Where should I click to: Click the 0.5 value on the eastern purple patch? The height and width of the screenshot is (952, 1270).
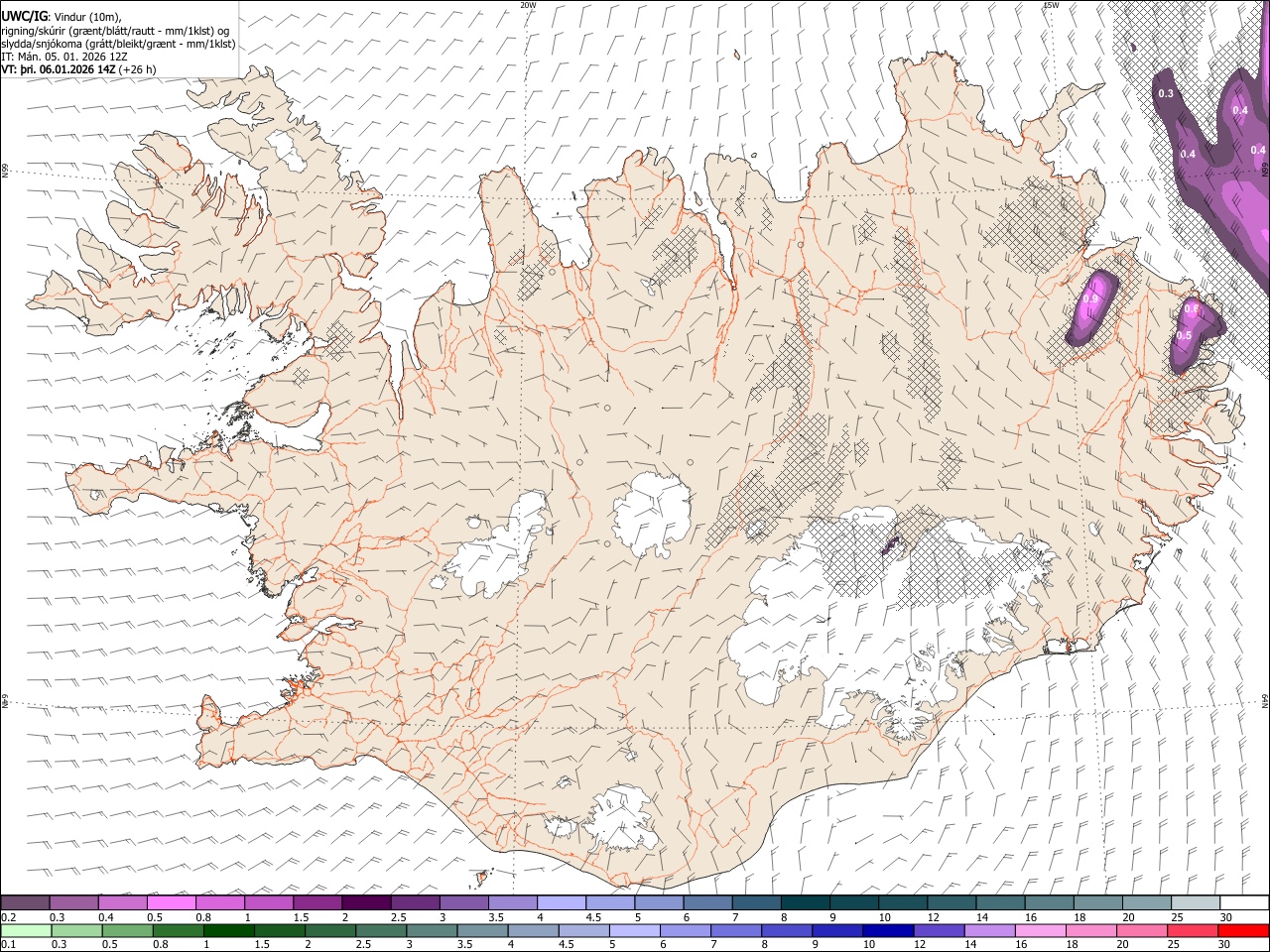1183,335
